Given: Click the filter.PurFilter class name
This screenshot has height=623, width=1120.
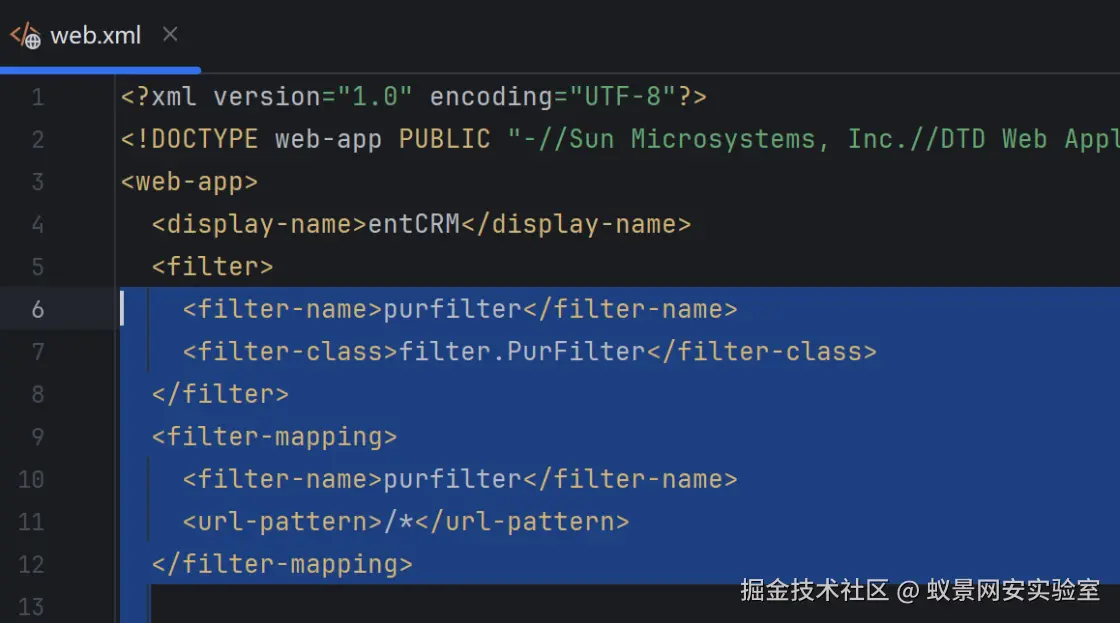Looking at the screenshot, I should pos(522,352).
